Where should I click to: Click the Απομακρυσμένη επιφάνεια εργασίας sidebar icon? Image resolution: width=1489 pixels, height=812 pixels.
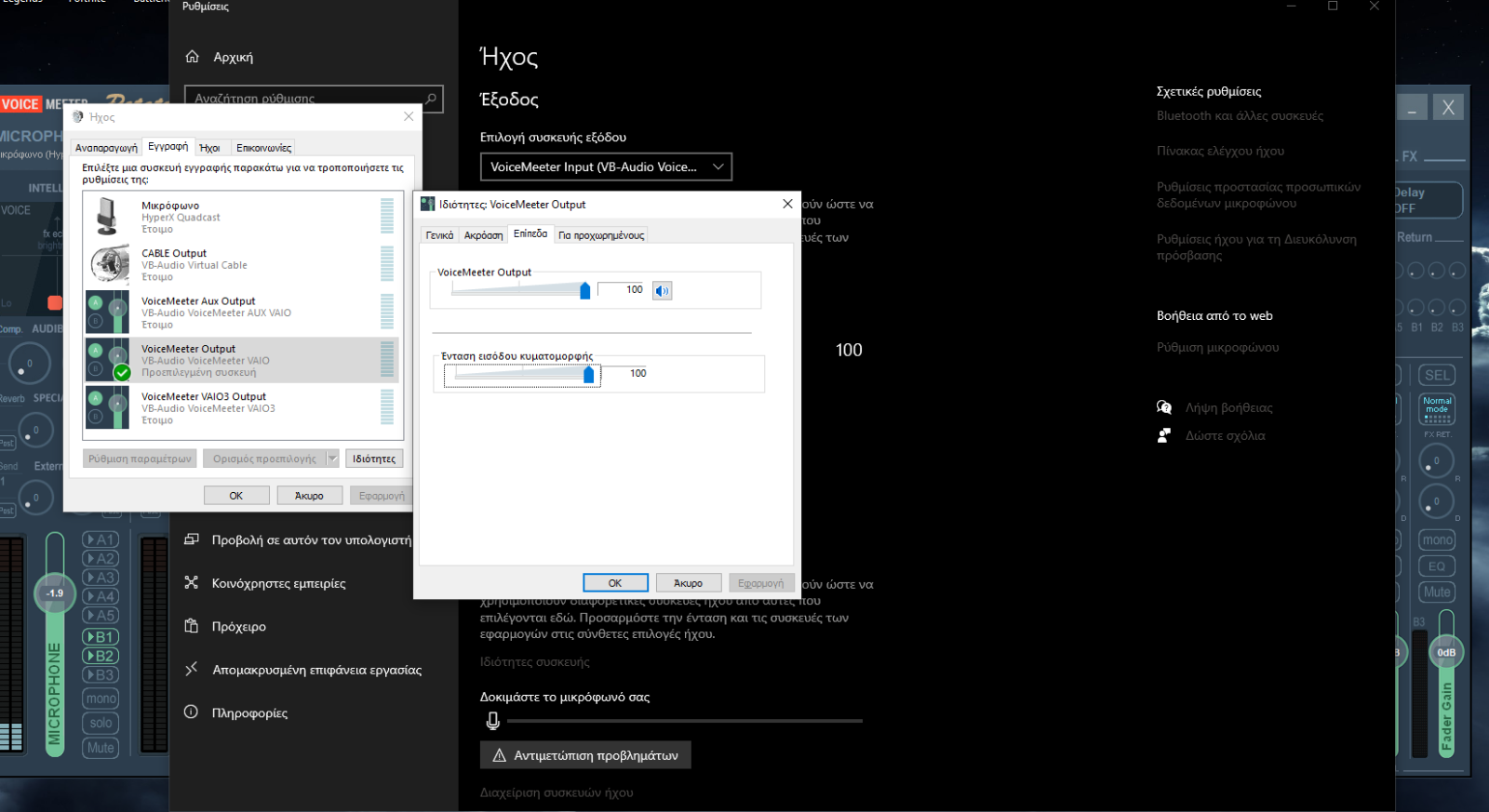point(192,670)
